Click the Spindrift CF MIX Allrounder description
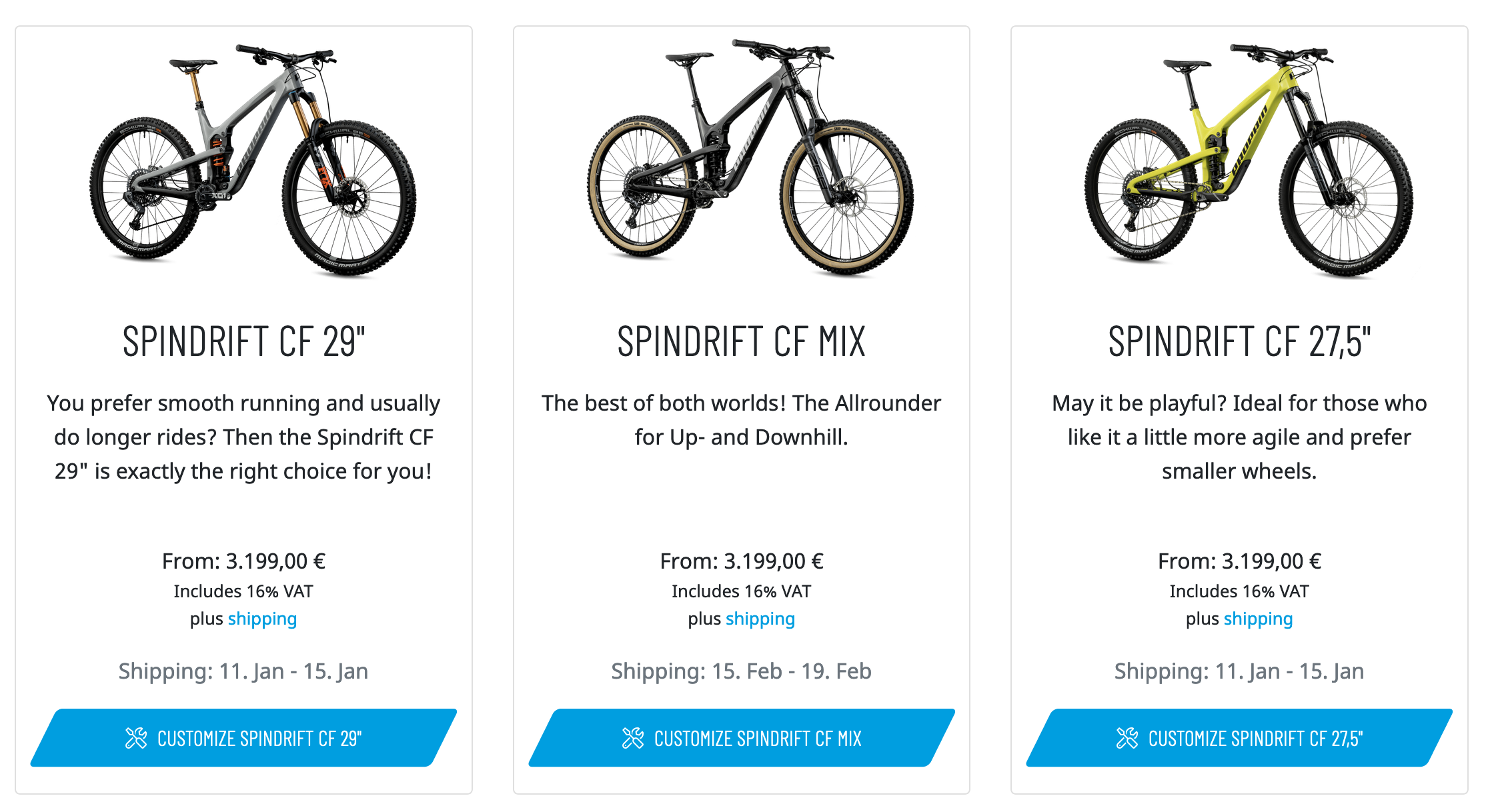Viewport: 1486px width, 812px height. tap(741, 420)
